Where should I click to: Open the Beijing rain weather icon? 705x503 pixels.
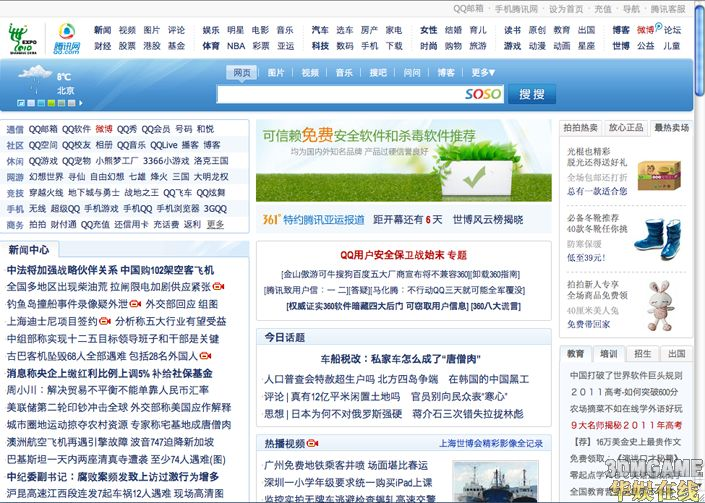coord(35,77)
